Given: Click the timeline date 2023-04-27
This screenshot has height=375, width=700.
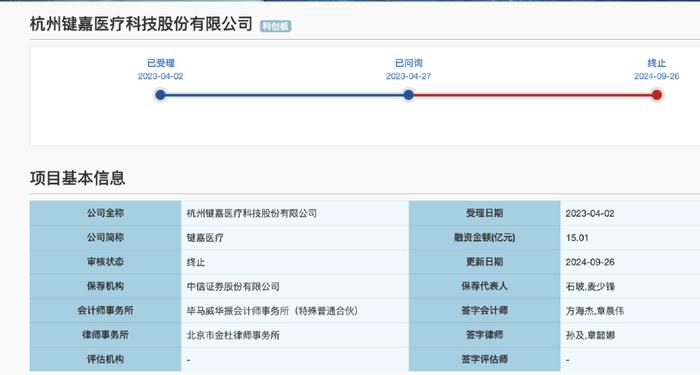Looking at the screenshot, I should coord(408,76).
